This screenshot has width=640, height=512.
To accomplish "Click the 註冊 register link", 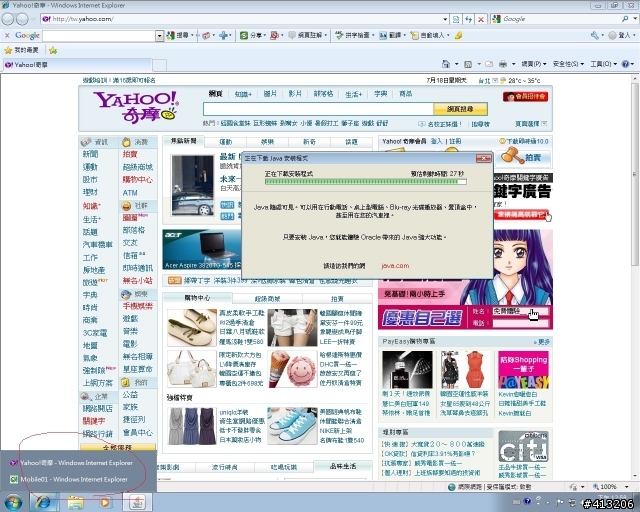I will [x=455, y=141].
